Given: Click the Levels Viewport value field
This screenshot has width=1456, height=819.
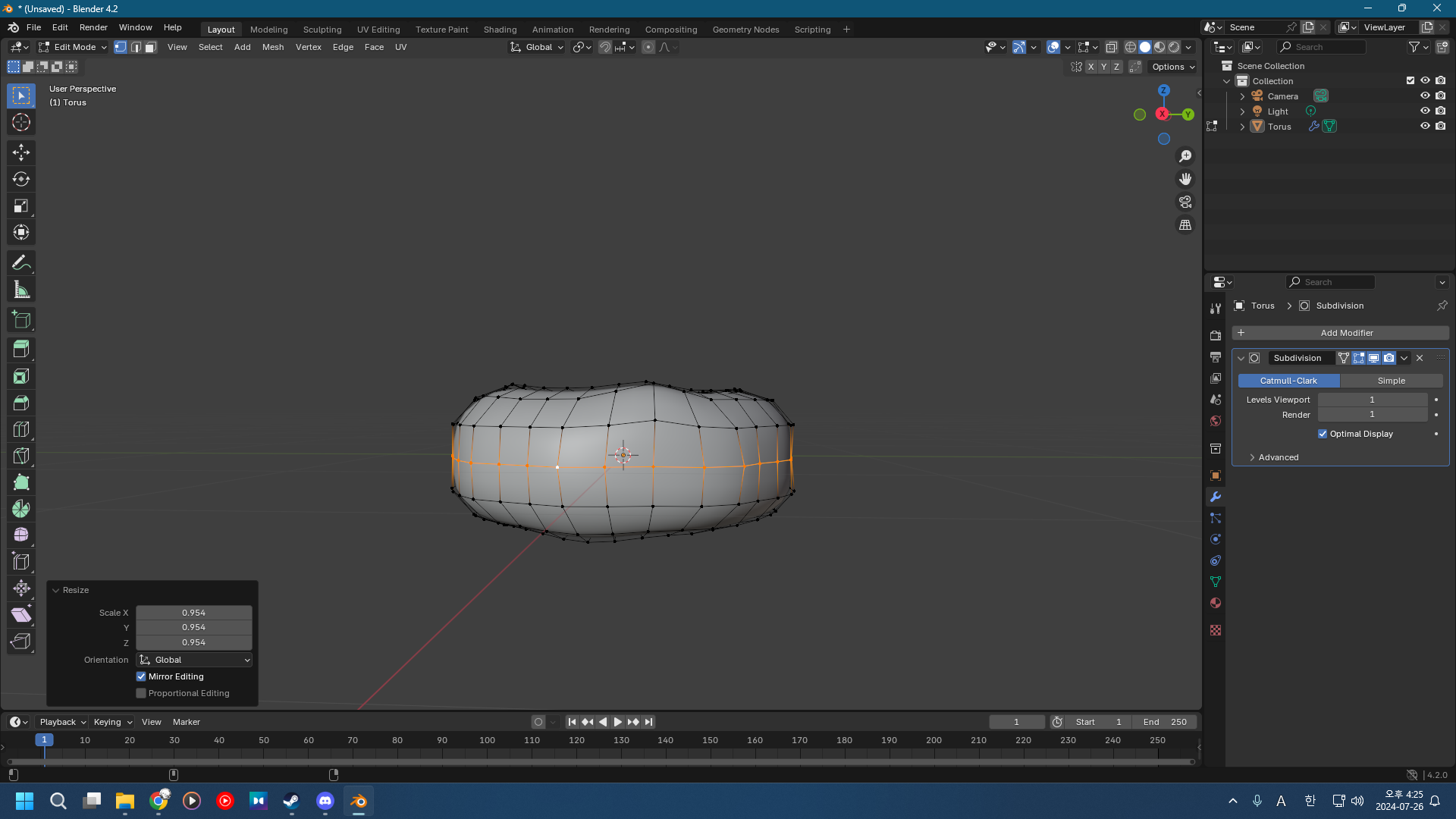Looking at the screenshot, I should (1371, 400).
